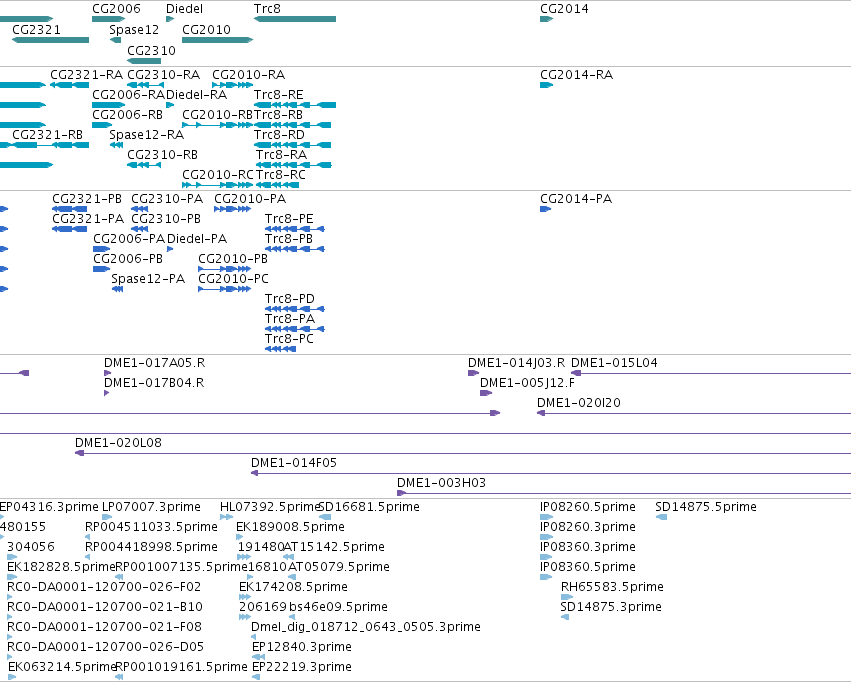This screenshot has width=851, height=682.
Task: Select the CG2321 gene feature bar
Action: 50,40
